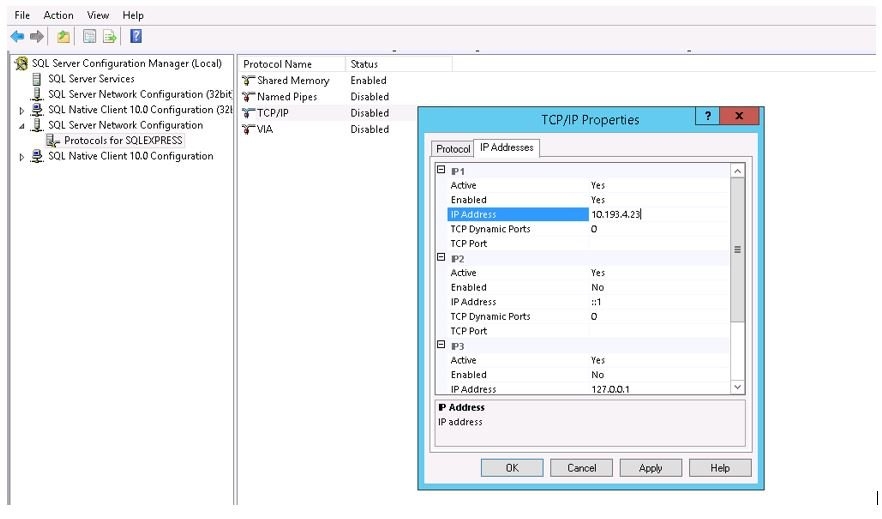Collapse the IP3 section
The width and height of the screenshot is (882, 519).
tap(441, 345)
